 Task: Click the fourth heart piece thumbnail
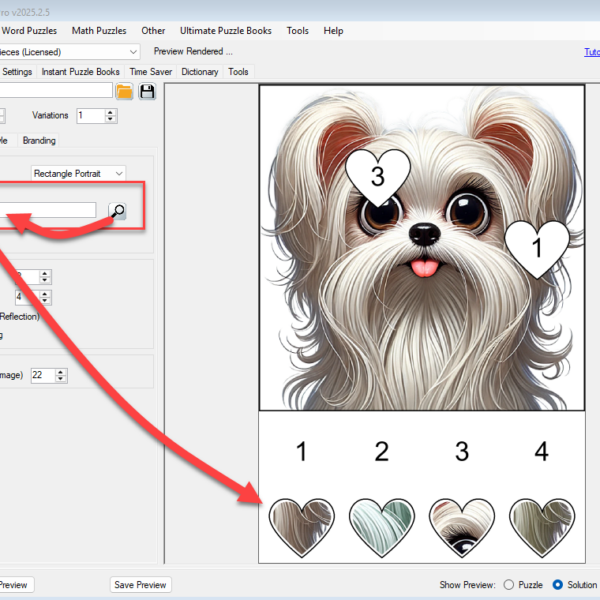point(541,526)
